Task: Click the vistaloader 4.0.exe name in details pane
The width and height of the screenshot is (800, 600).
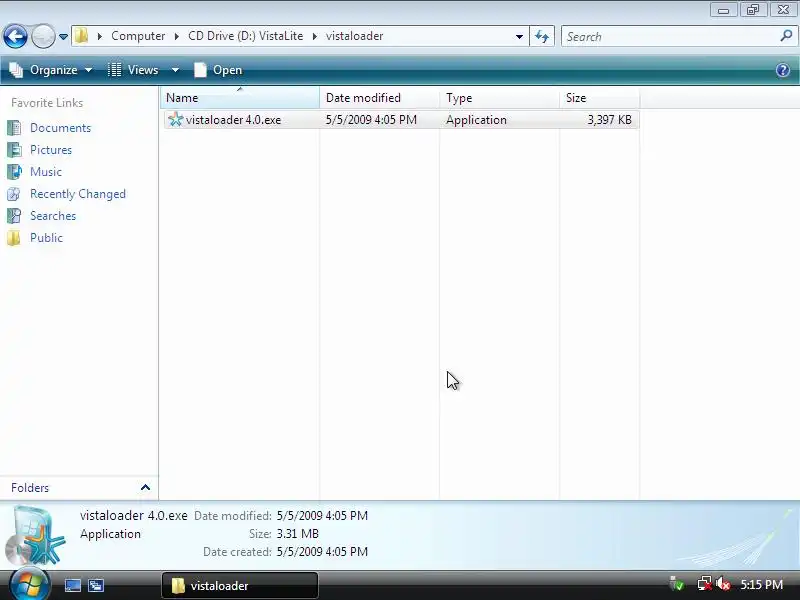Action: pyautogui.click(x=134, y=516)
